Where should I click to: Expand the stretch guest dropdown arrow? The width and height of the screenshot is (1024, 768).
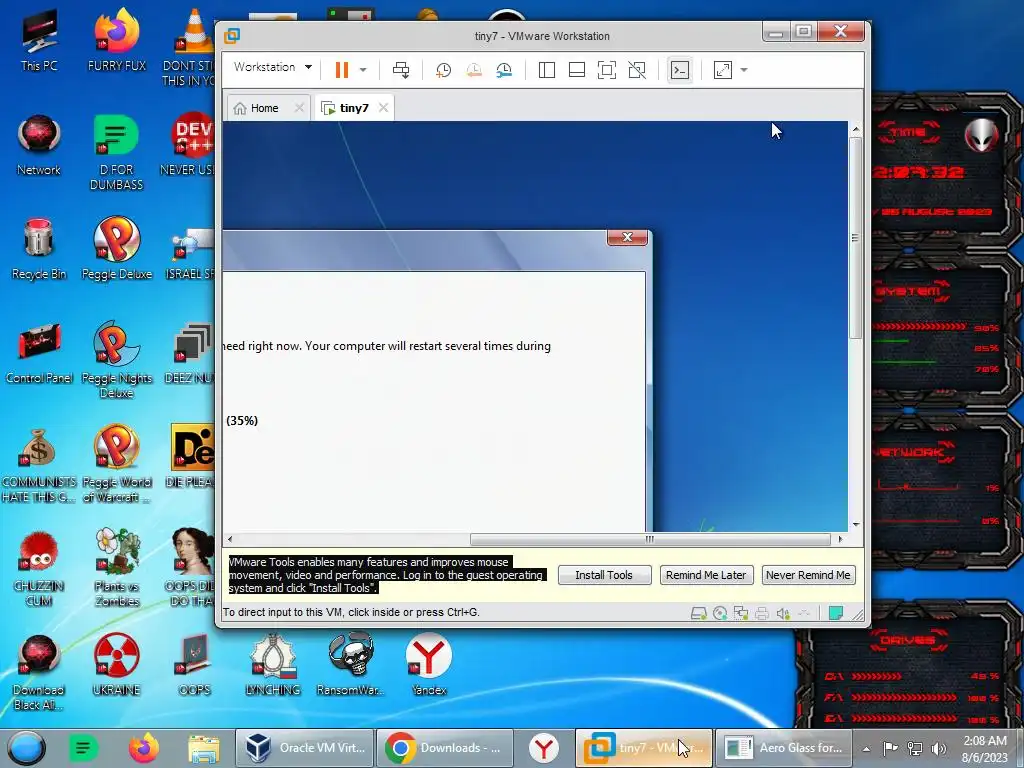[x=744, y=70]
